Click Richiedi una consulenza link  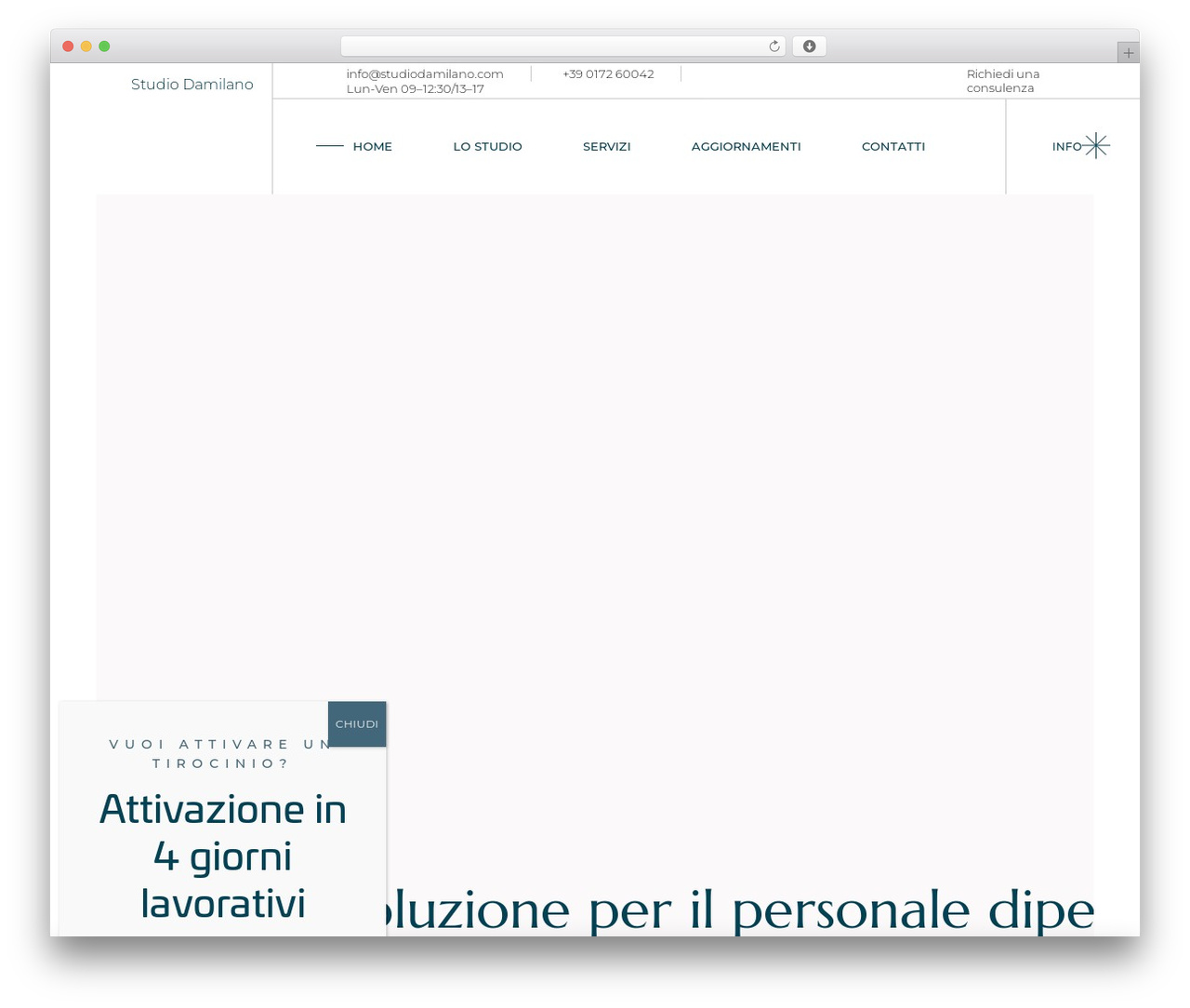[x=1002, y=81]
